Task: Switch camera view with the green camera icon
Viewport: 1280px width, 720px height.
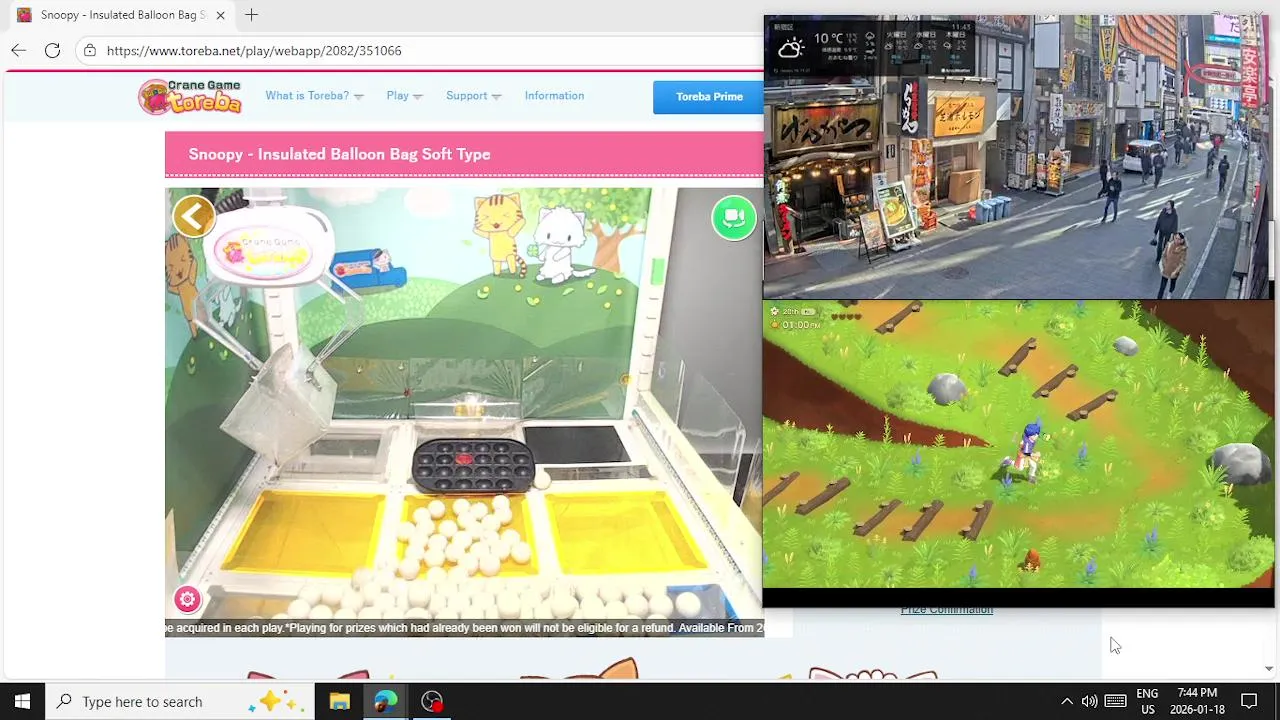Action: (x=734, y=218)
